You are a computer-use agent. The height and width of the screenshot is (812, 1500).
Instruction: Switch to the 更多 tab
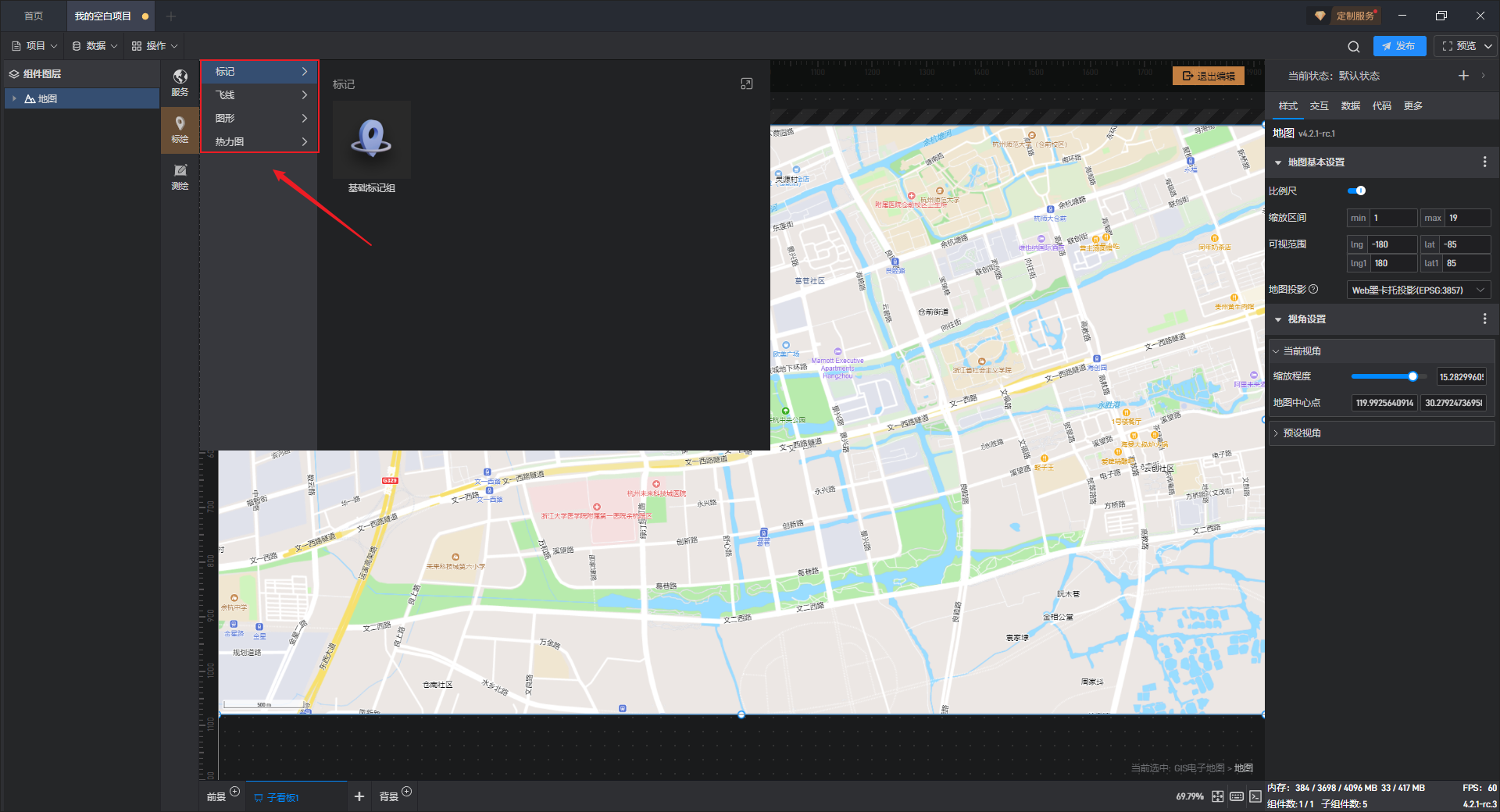pos(1413,106)
